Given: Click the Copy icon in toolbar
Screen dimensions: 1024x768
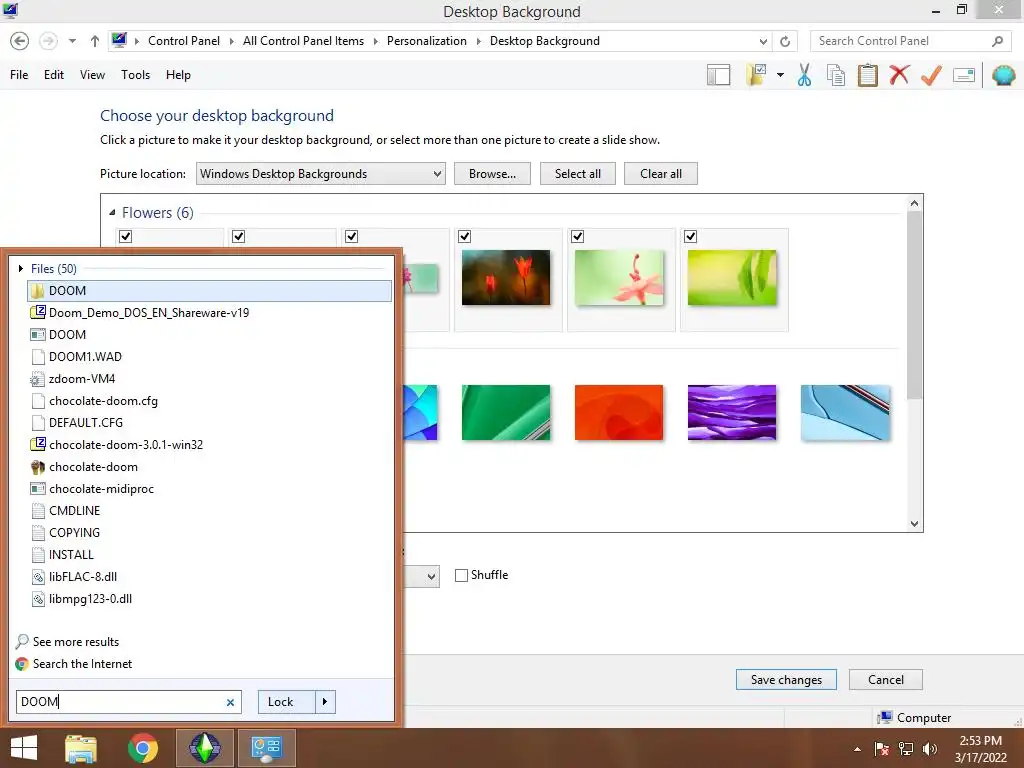Looking at the screenshot, I should point(836,75).
